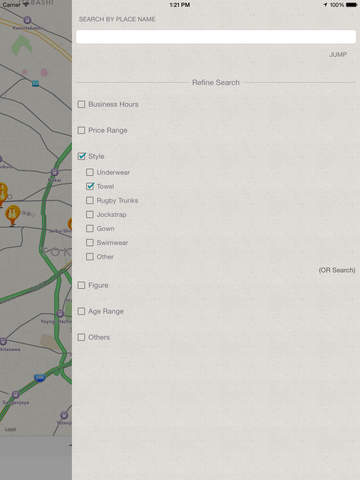The height and width of the screenshot is (480, 360).
Task: Expand the Others filter section
Action: [x=81, y=337]
